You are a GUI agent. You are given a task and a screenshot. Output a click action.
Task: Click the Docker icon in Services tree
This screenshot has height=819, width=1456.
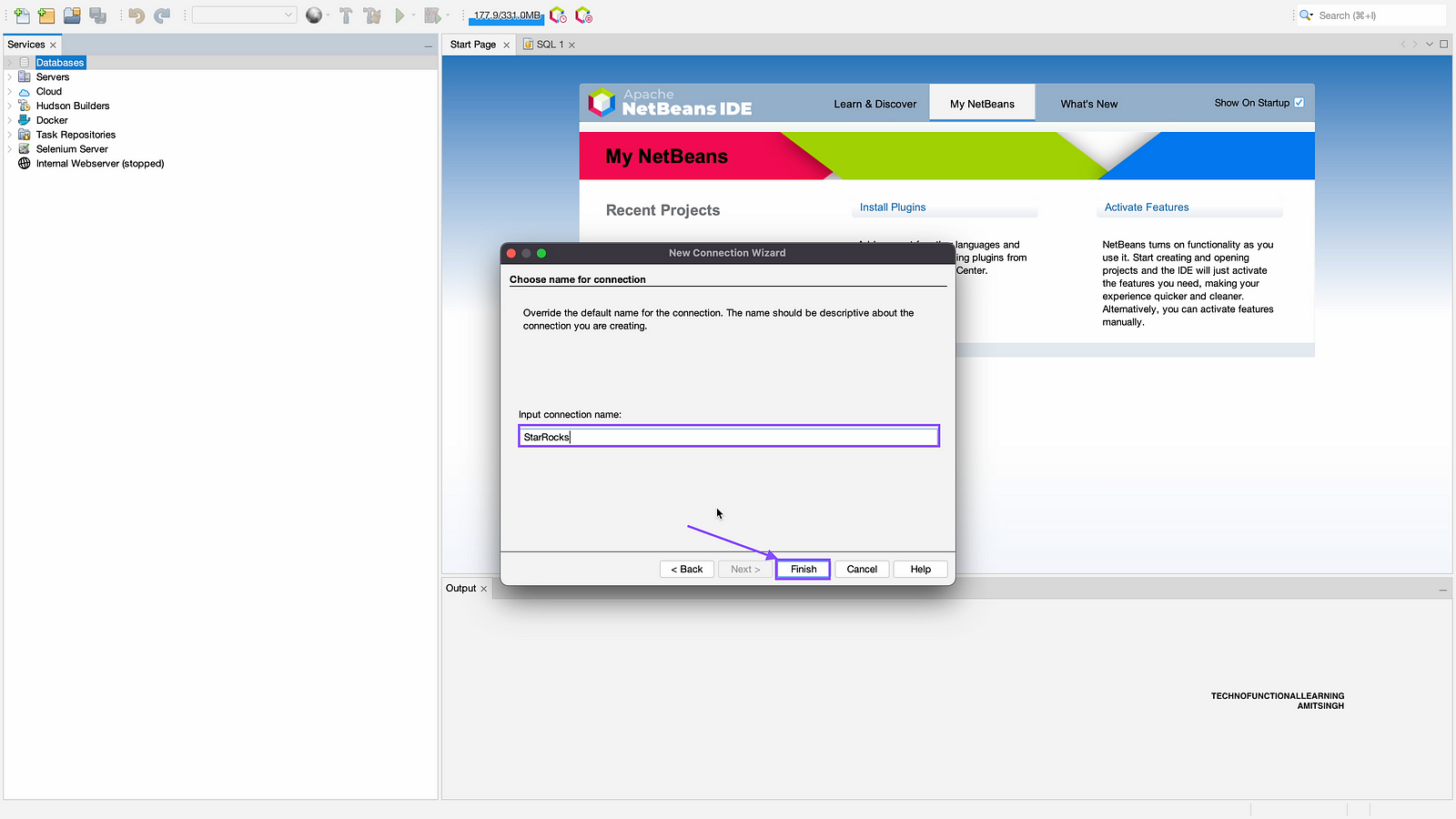coord(25,120)
